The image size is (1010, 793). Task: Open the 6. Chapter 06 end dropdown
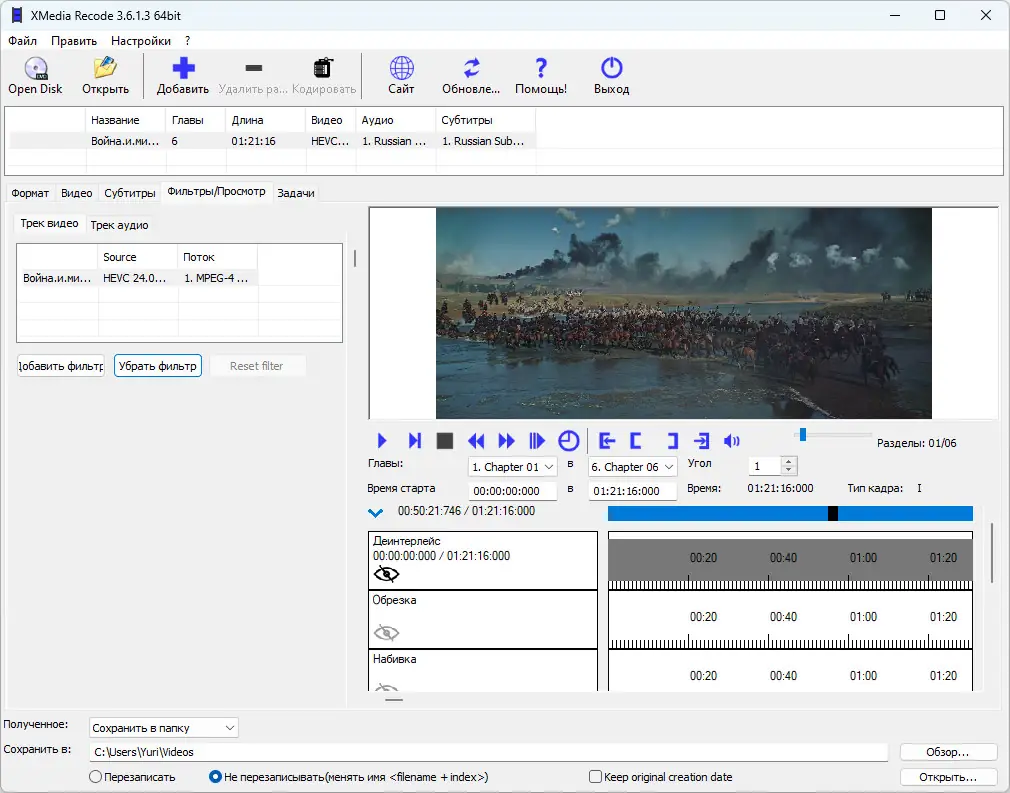point(633,467)
